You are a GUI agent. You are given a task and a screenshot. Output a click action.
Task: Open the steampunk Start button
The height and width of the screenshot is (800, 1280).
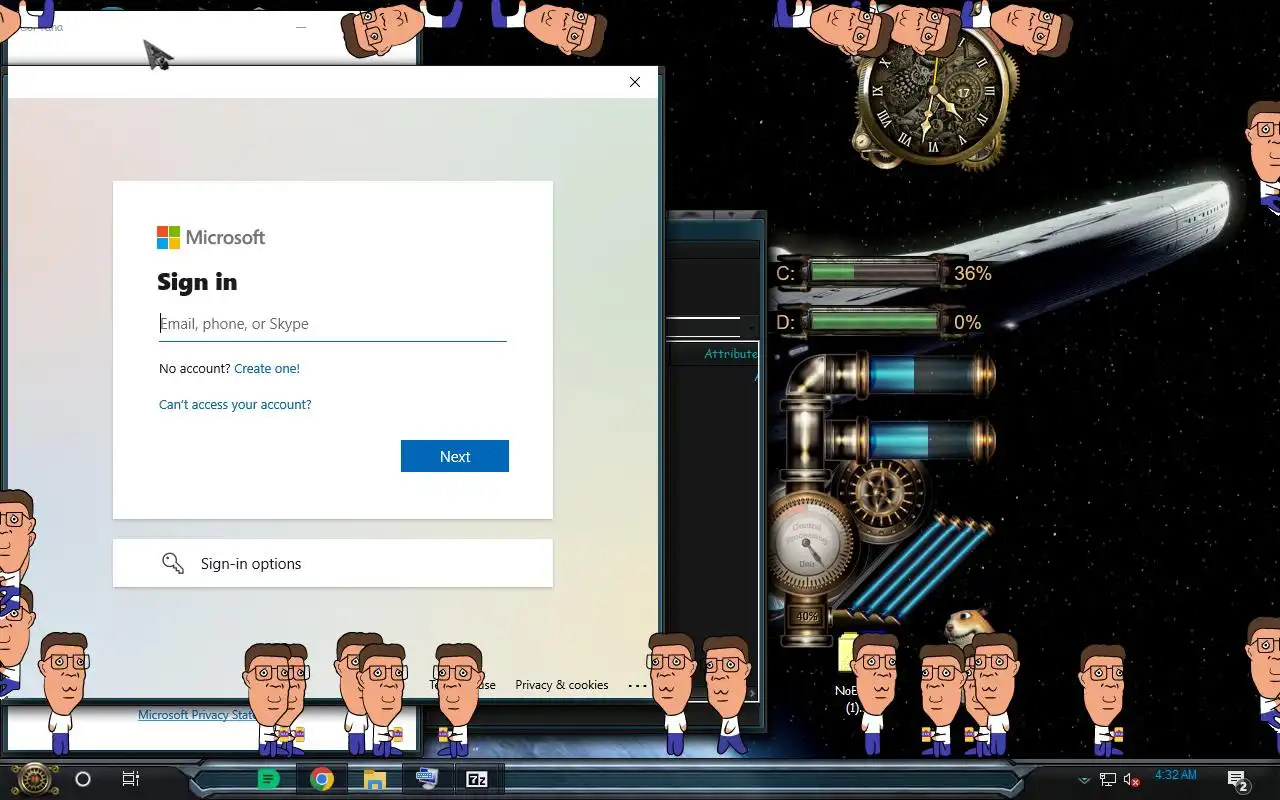34,779
